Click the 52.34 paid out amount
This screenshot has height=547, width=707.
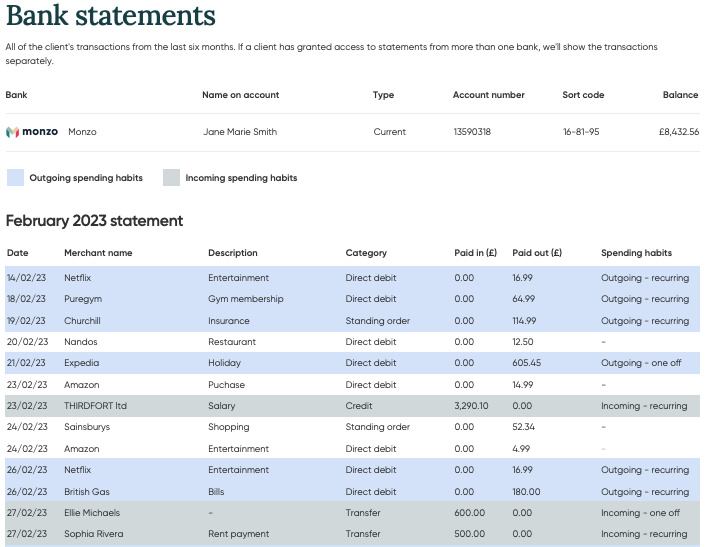[x=523, y=427]
